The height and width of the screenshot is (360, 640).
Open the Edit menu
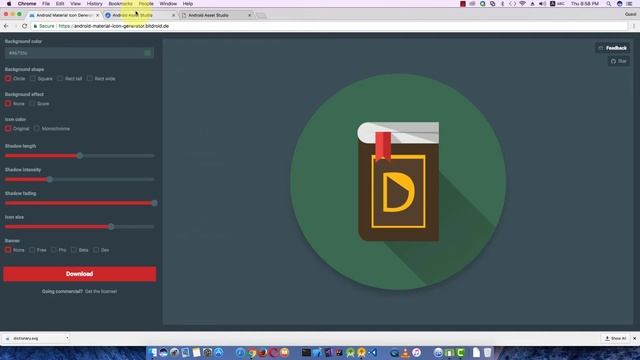(x=60, y=4)
